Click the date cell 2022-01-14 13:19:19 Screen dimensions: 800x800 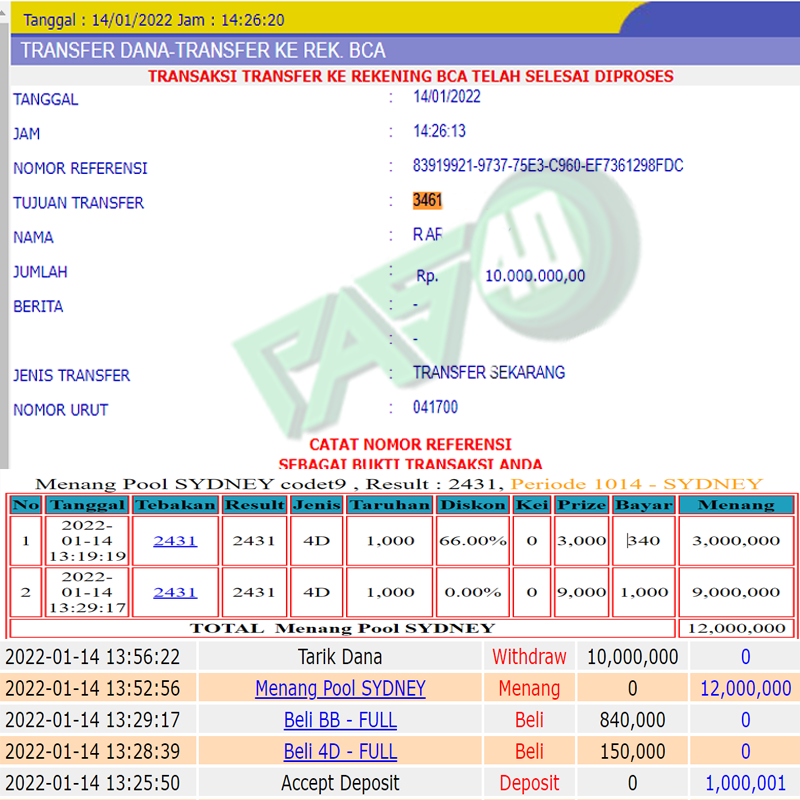click(x=87, y=541)
